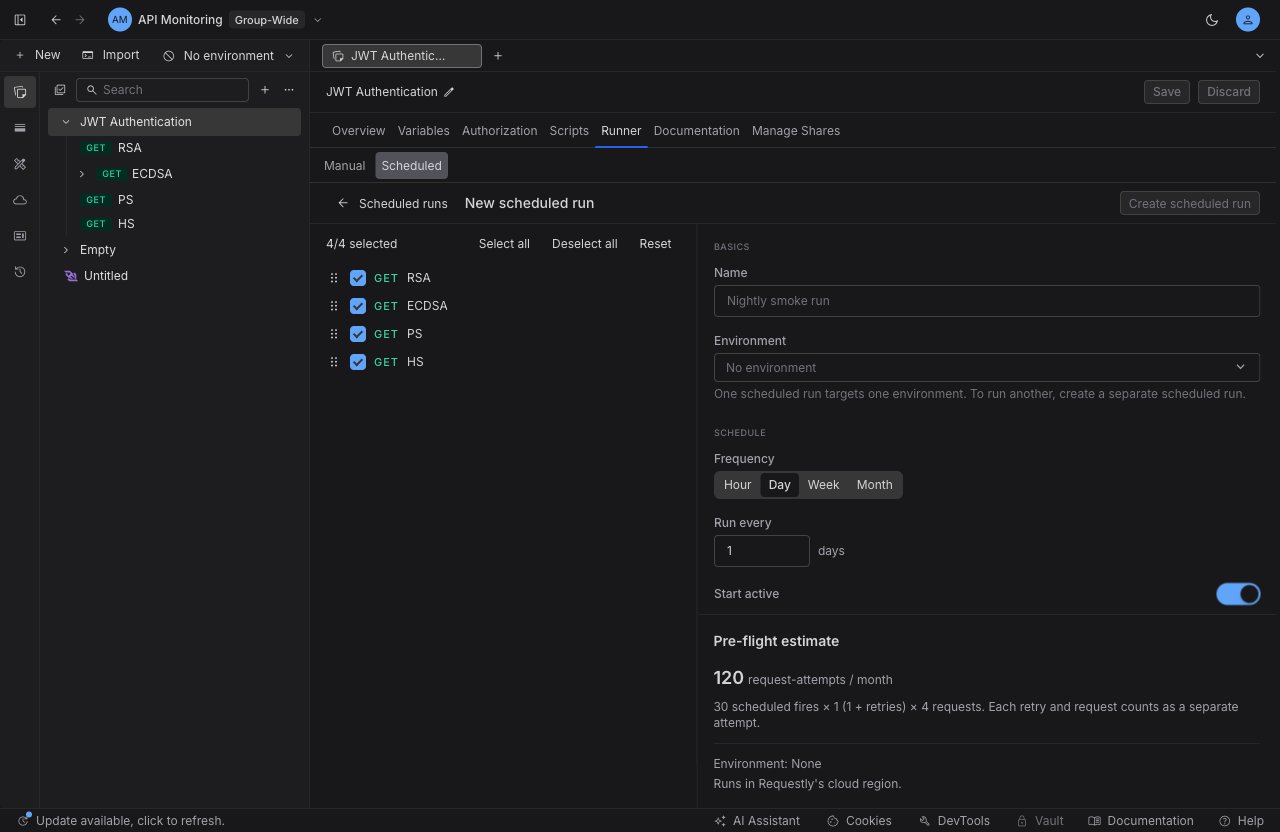
Task: Uncheck the ECDSA request checkbox
Action: click(358, 306)
